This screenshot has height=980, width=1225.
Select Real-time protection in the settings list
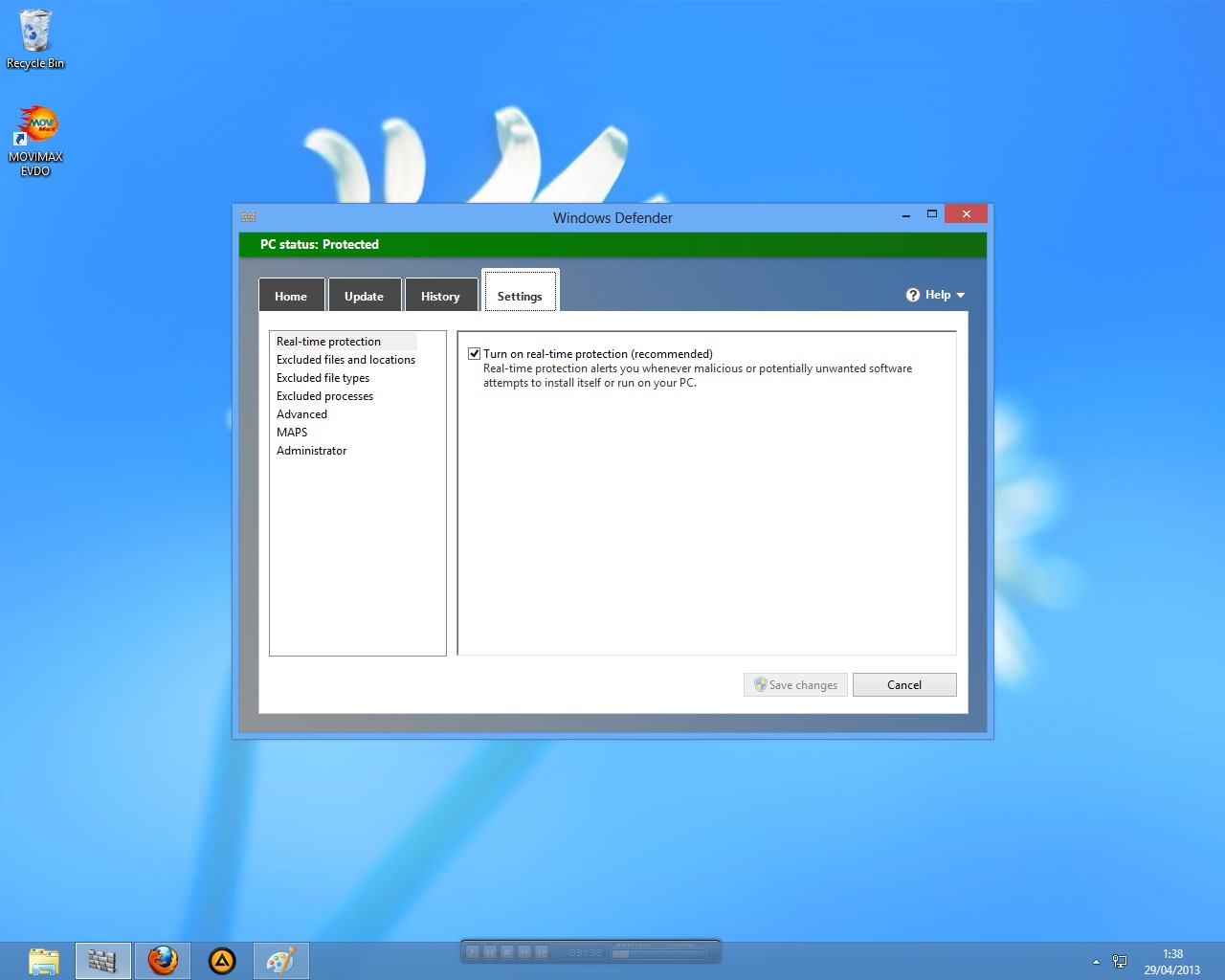tap(345, 342)
